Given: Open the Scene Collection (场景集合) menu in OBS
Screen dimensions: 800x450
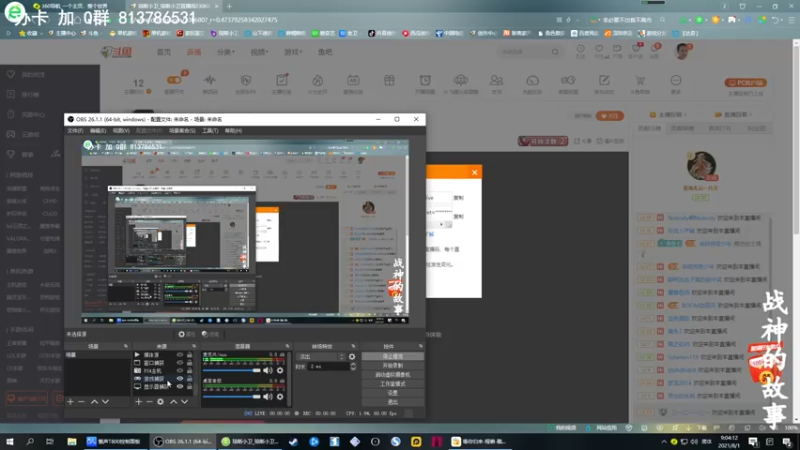Looking at the screenshot, I should click(182, 131).
